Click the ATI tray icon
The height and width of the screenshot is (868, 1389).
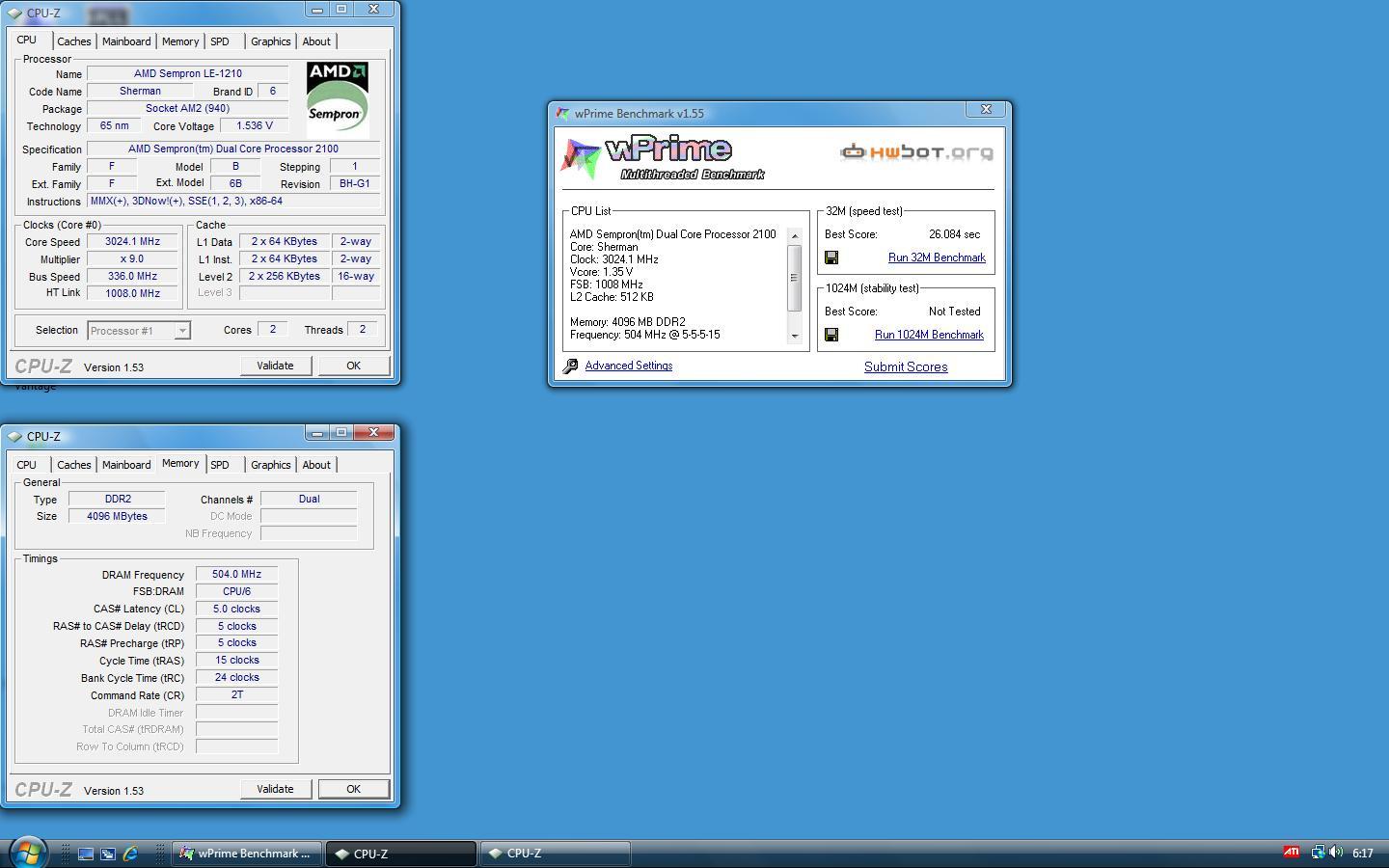point(1291,852)
